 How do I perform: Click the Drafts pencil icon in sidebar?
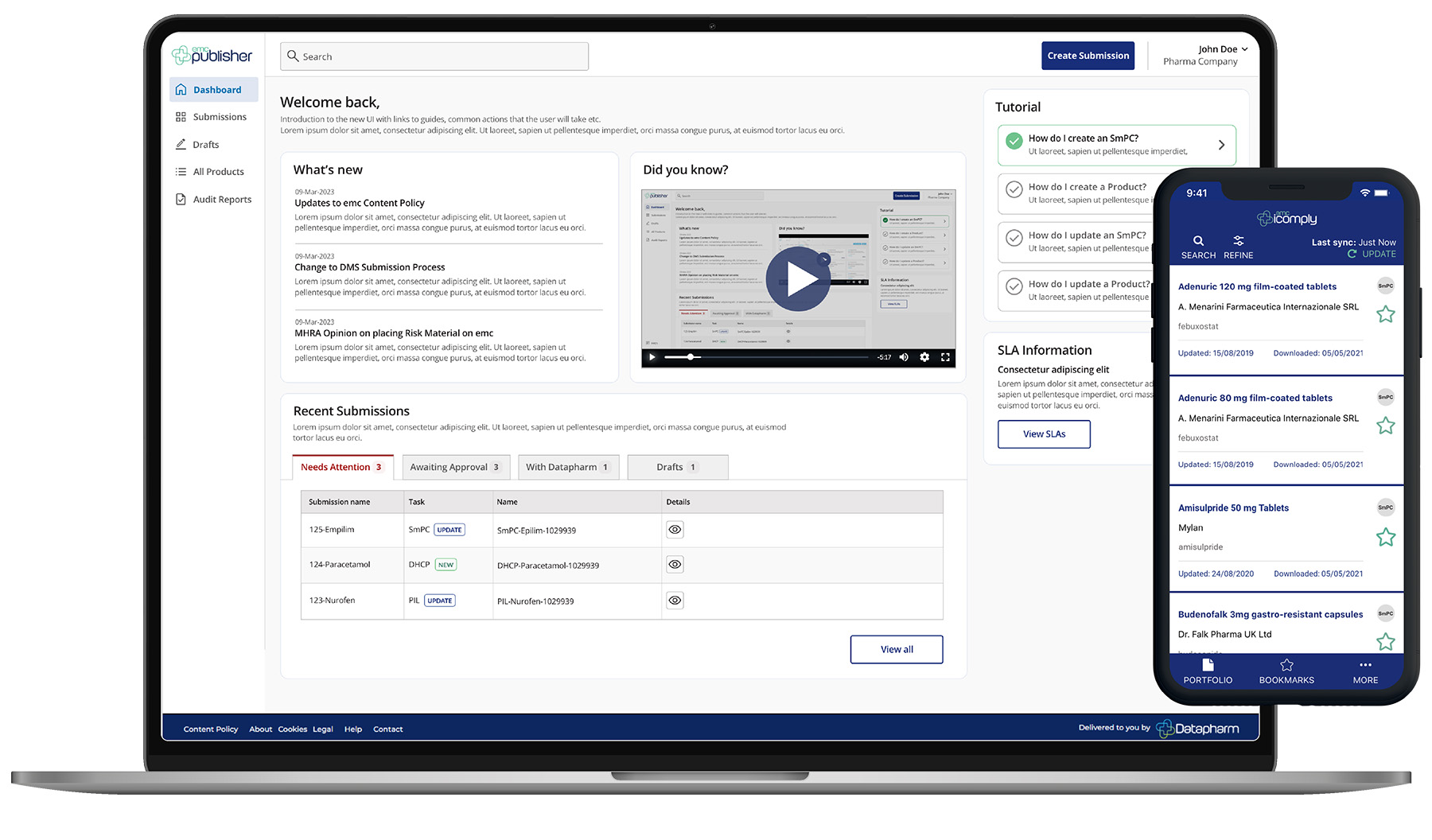[x=181, y=145]
